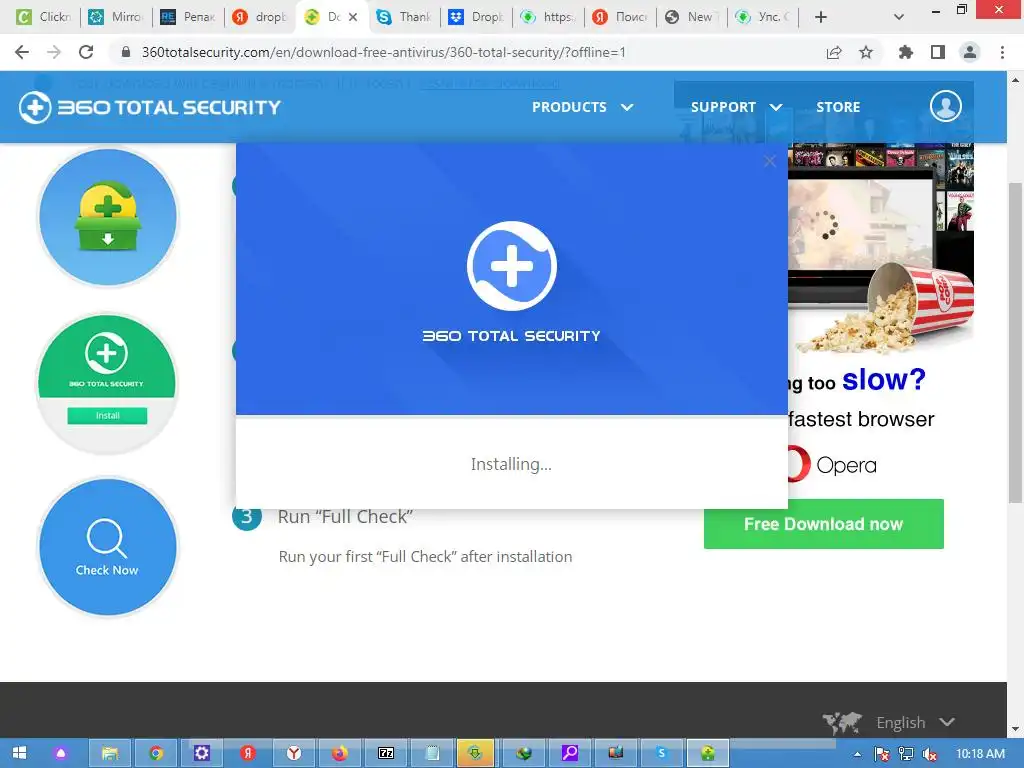This screenshot has width=1024, height=768.
Task: Click the browser forward arrow
Action: (54, 52)
